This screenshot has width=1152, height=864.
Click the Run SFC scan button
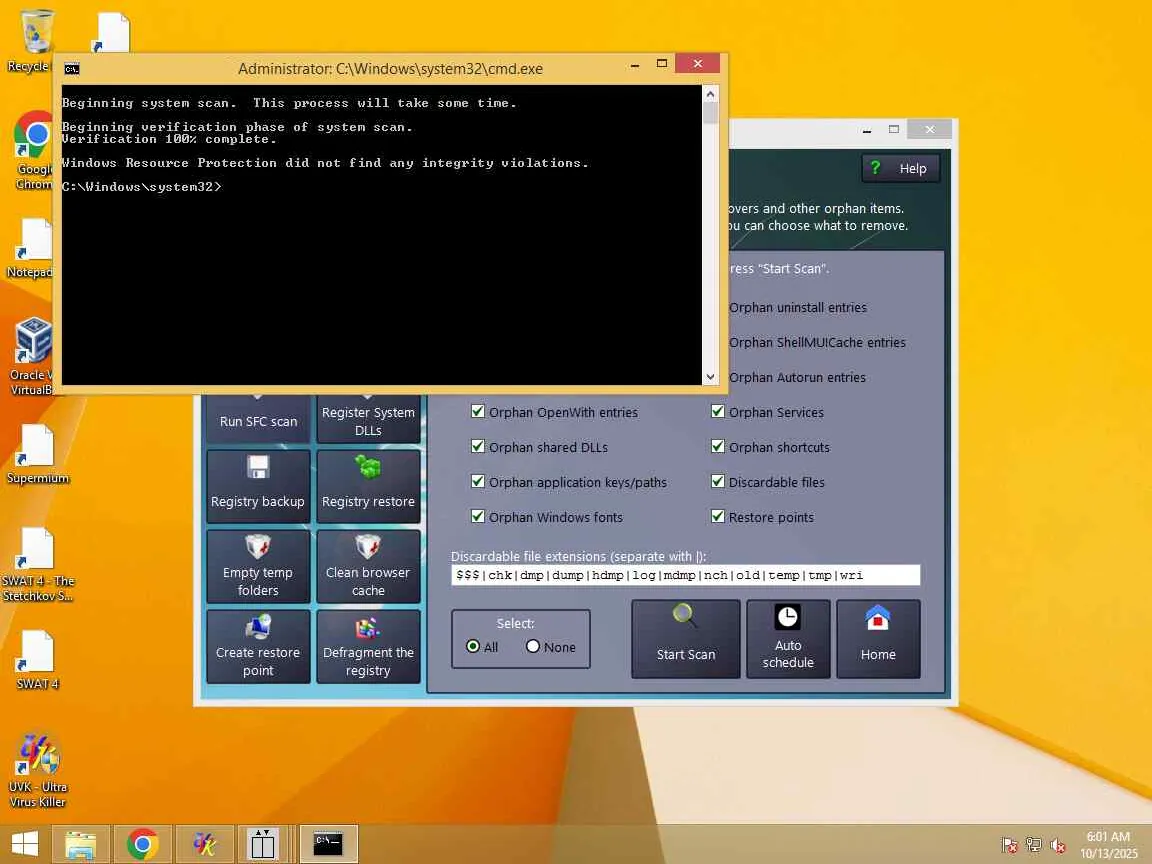click(x=258, y=419)
